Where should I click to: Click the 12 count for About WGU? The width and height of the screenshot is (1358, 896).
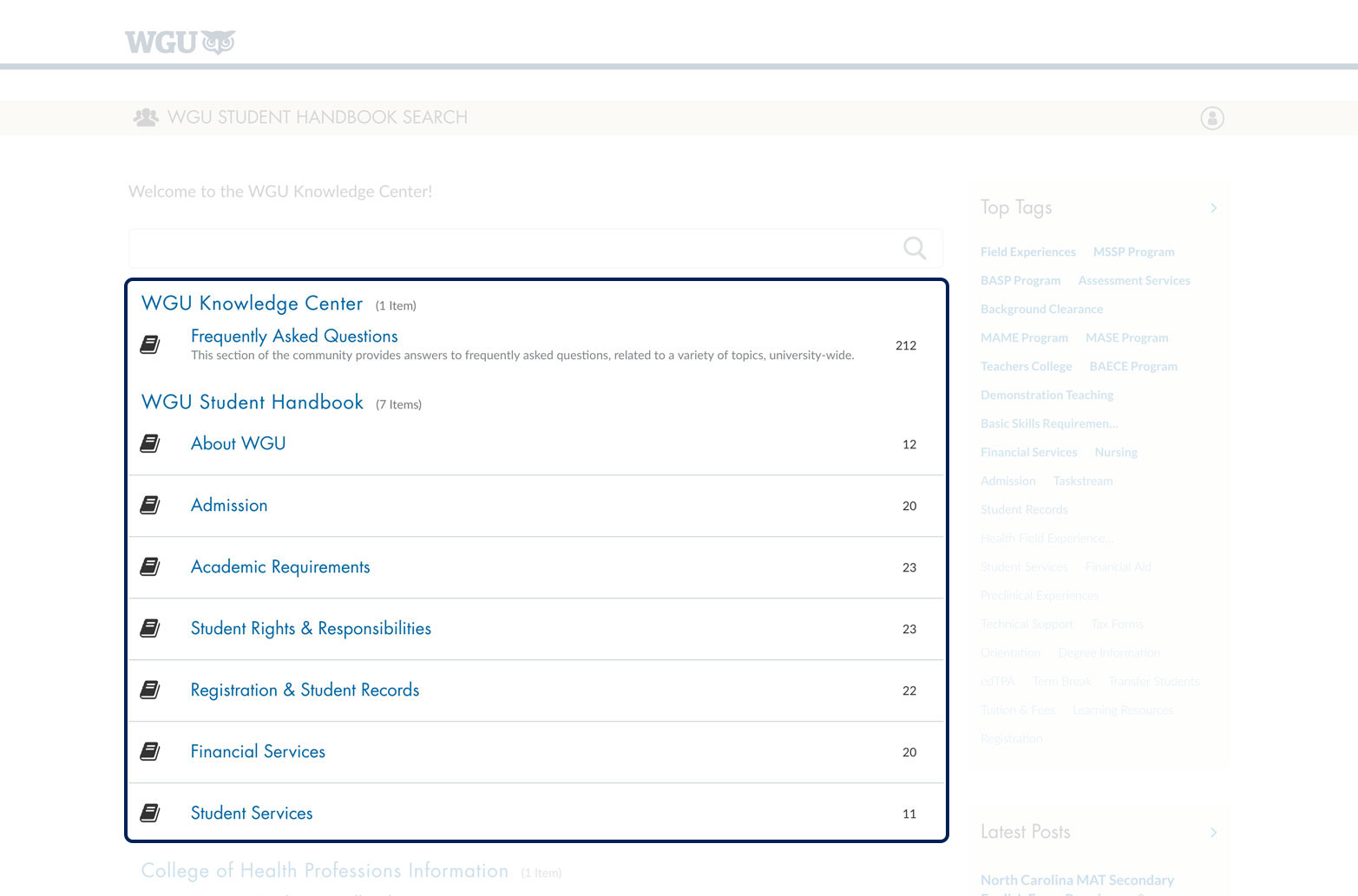909,444
